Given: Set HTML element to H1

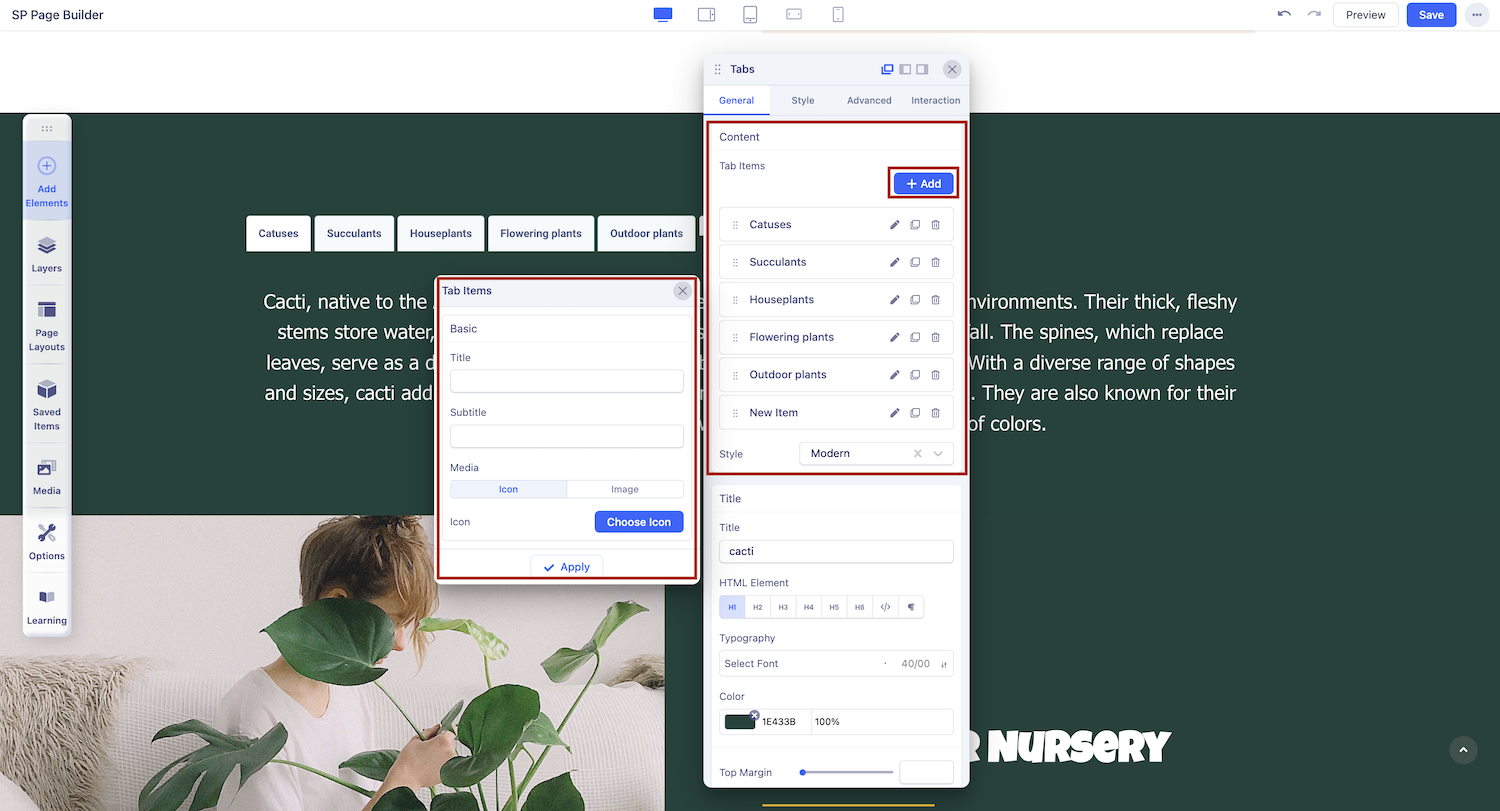Looking at the screenshot, I should (732, 607).
